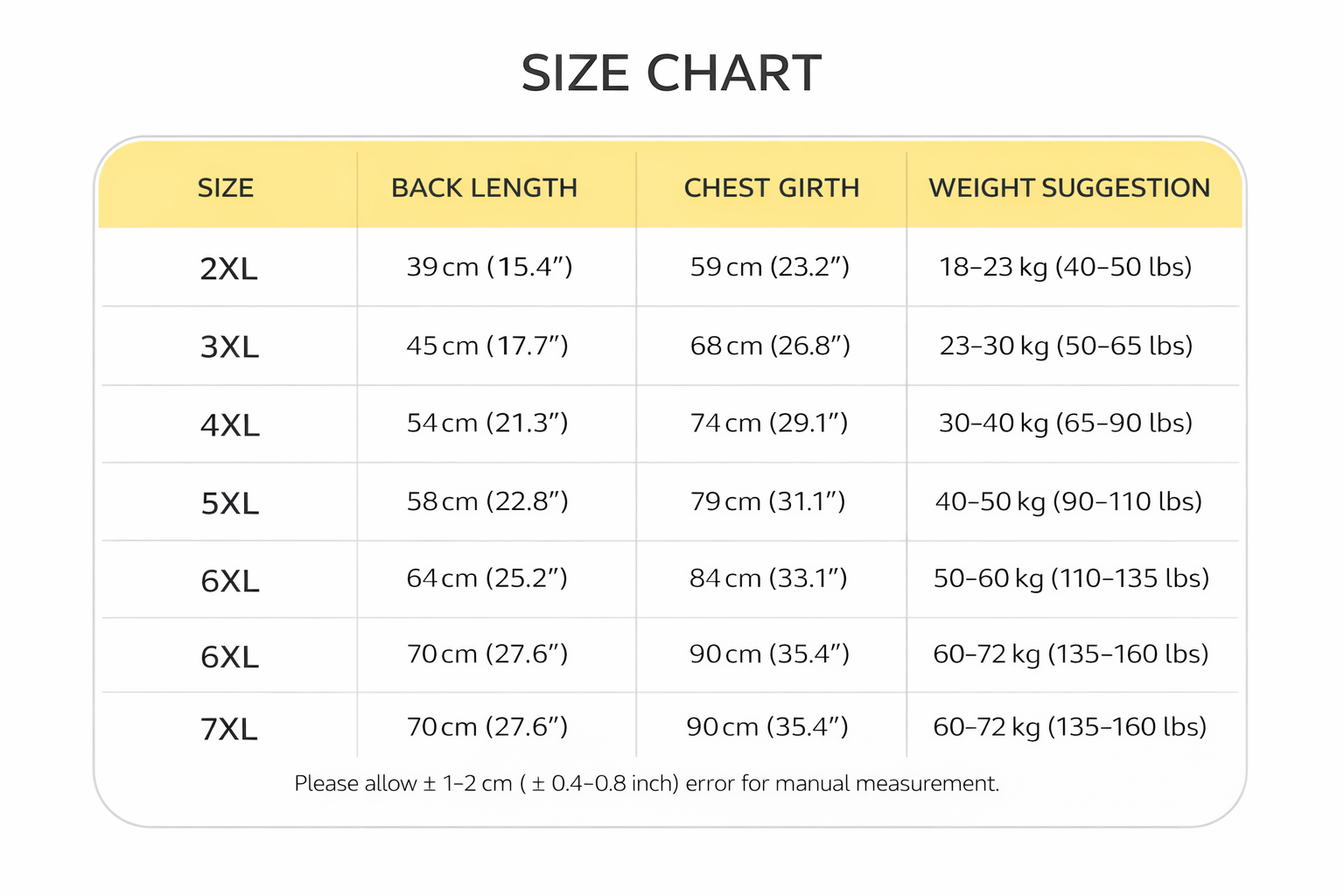Viewport: 1344px width, 896px height.
Task: Click the 50–60 kg (110–135 lbs) weight cell
Action: [1071, 578]
